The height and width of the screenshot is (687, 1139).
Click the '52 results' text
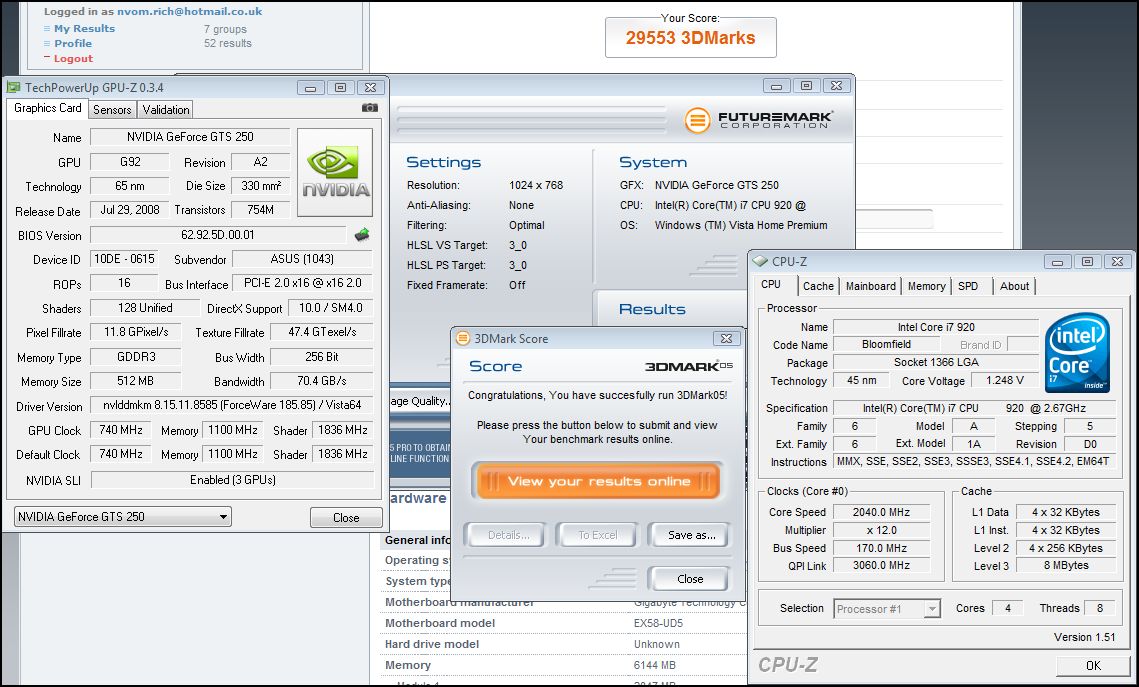tap(227, 44)
